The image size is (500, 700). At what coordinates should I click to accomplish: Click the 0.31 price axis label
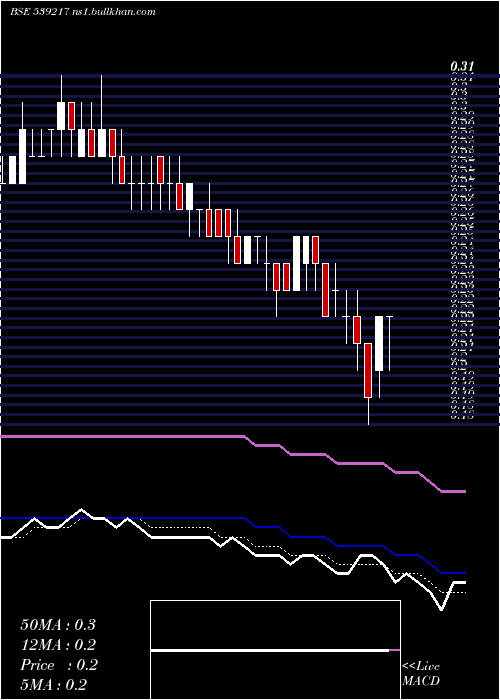[462, 67]
